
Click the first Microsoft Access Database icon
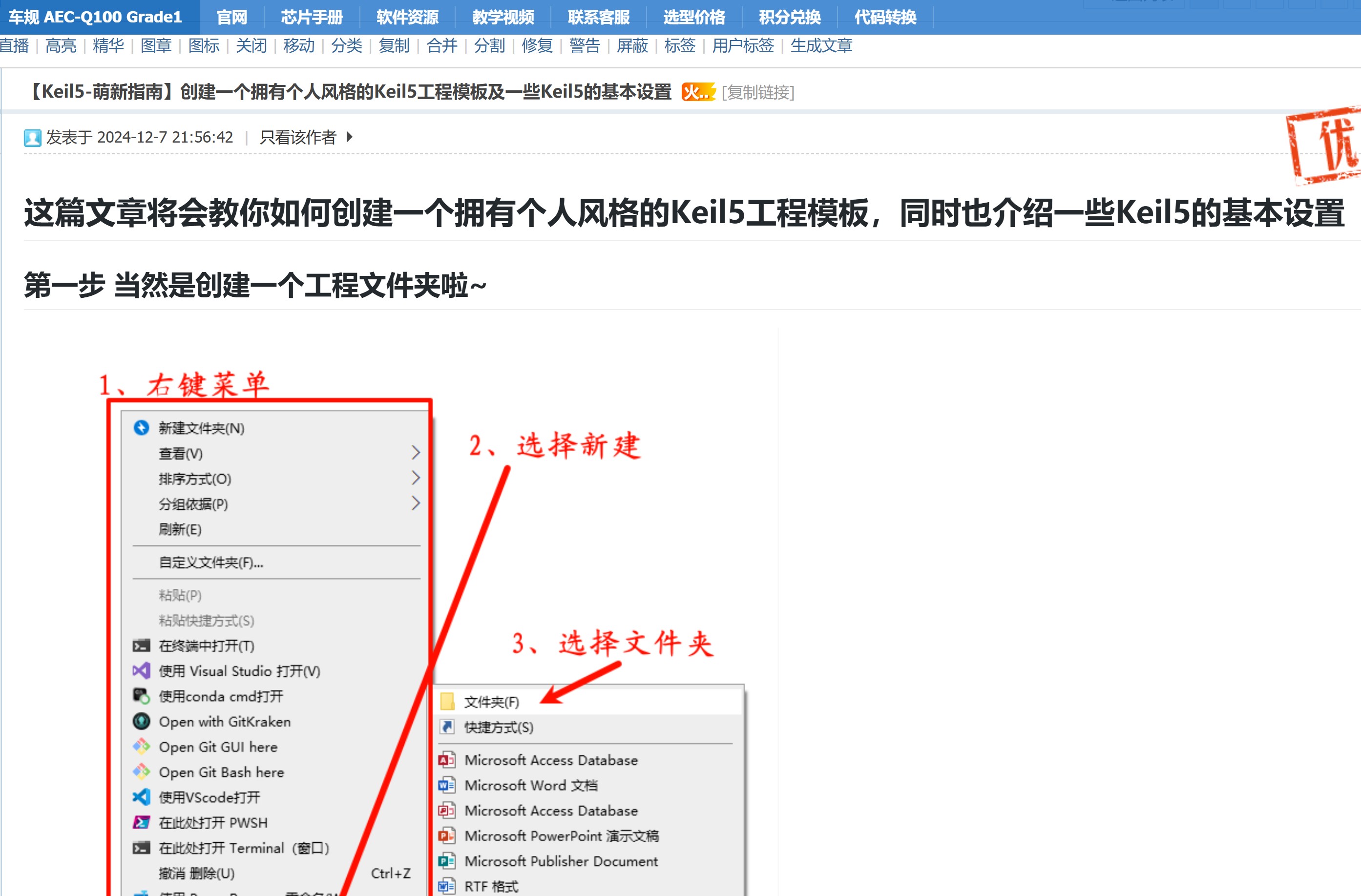(447, 760)
